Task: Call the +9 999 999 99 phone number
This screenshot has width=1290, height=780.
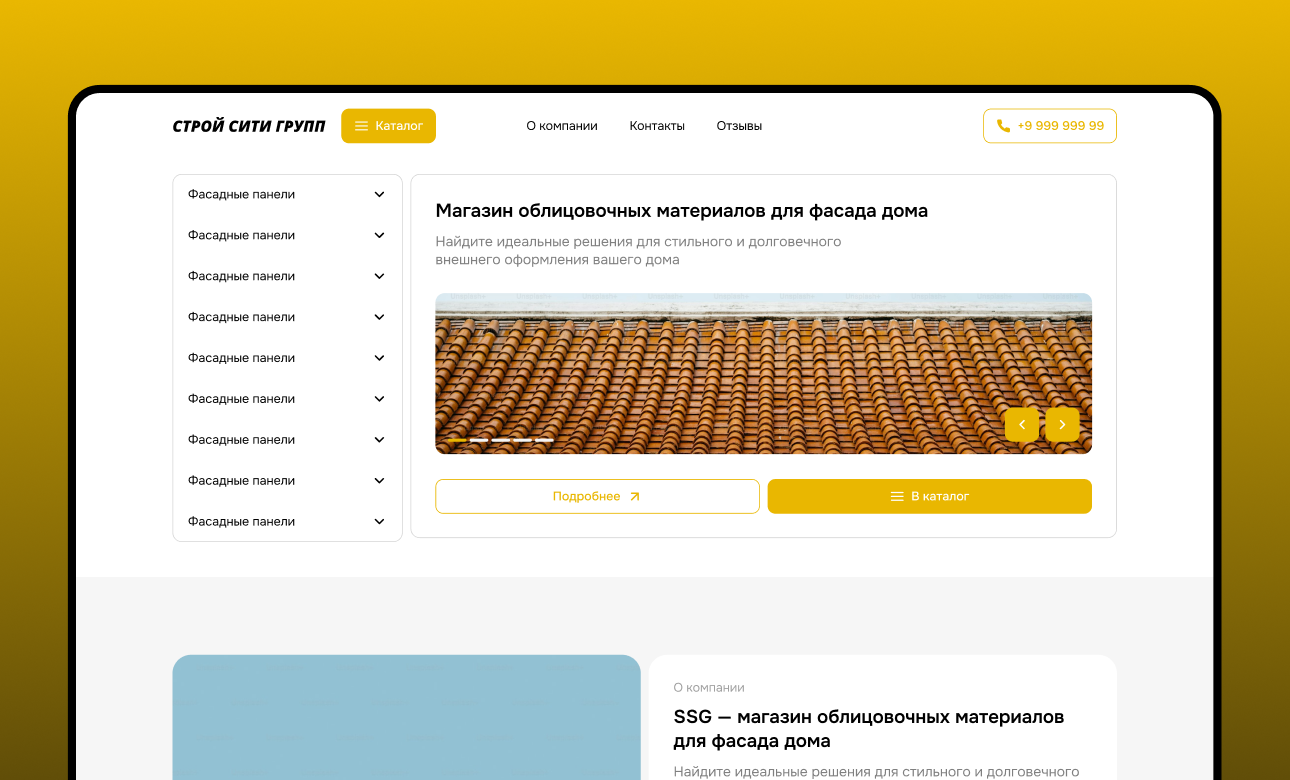Action: pyautogui.click(x=1049, y=125)
